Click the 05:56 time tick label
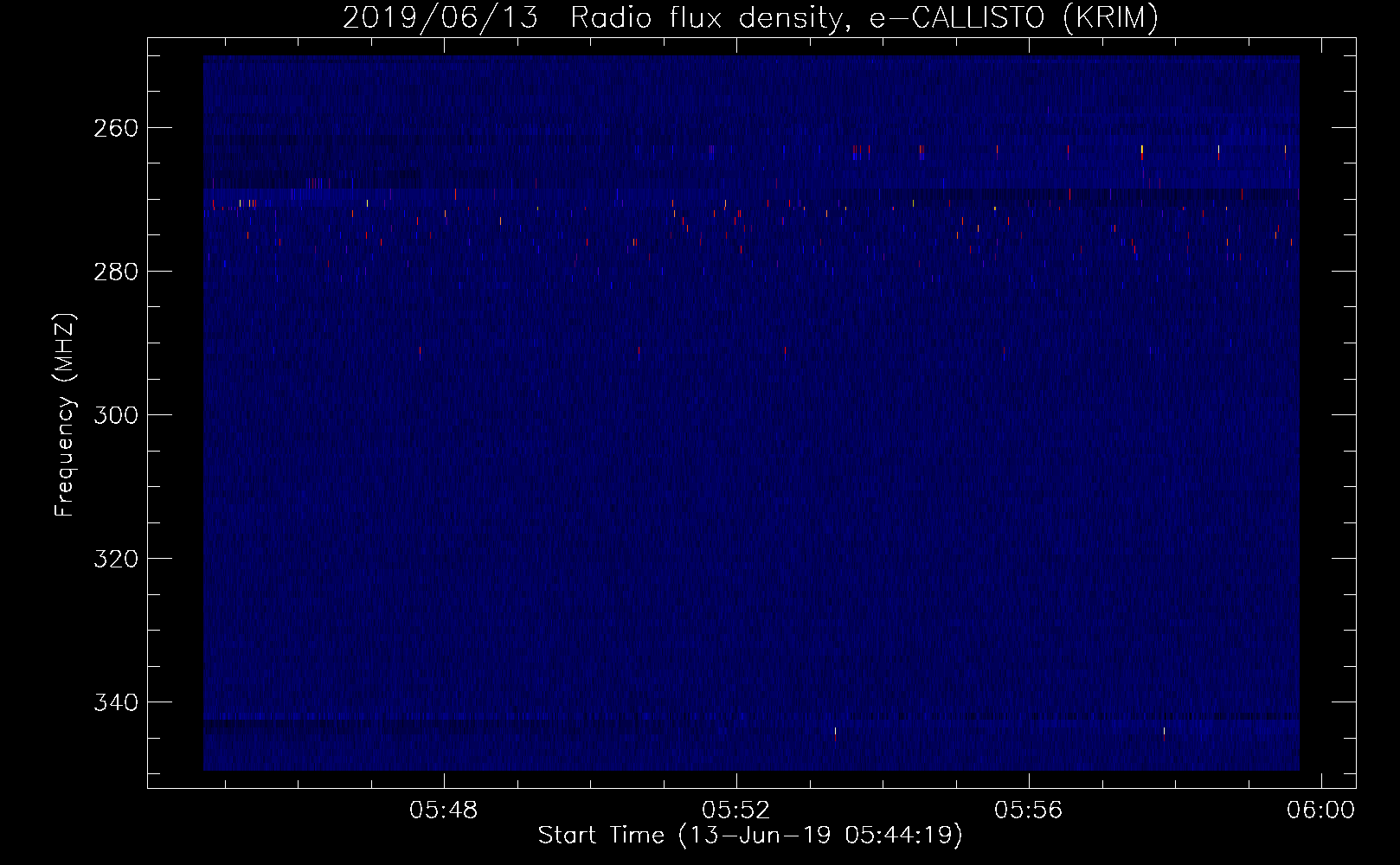 coord(1029,811)
